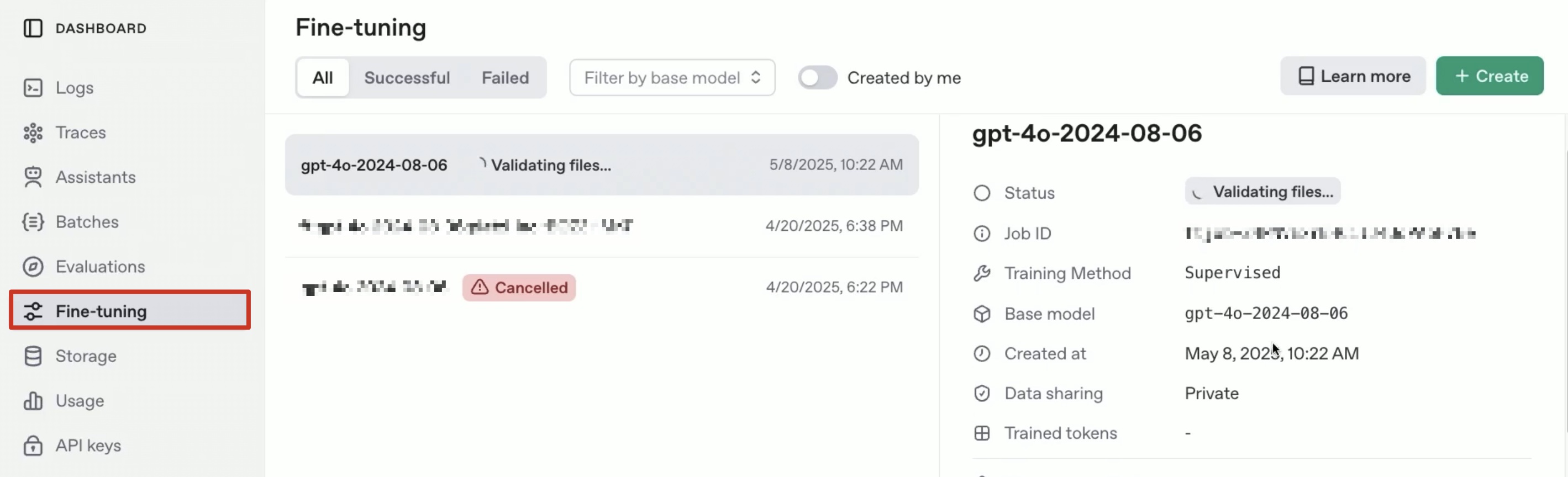Click the Cancelled status badge
1568x477 pixels.
coord(519,287)
